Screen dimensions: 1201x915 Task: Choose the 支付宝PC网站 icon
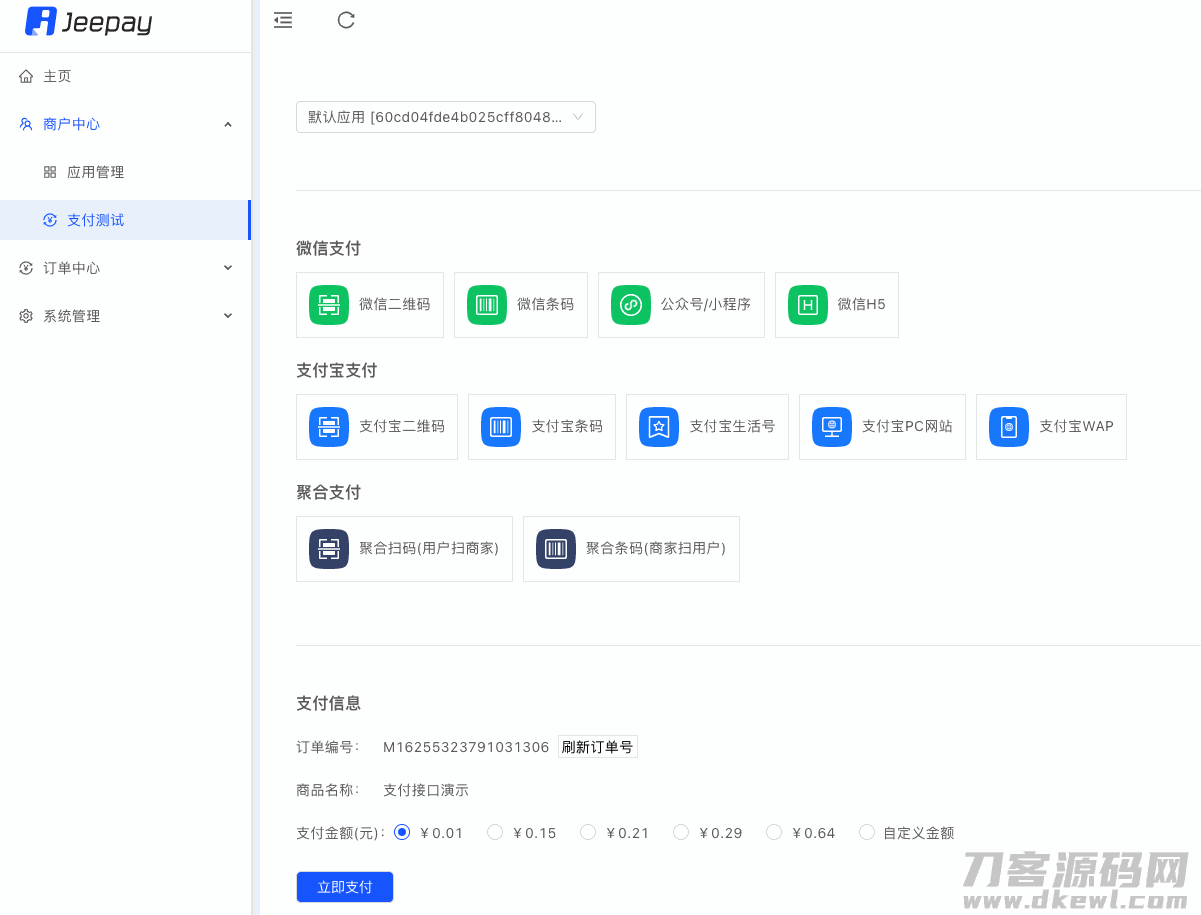click(x=832, y=427)
